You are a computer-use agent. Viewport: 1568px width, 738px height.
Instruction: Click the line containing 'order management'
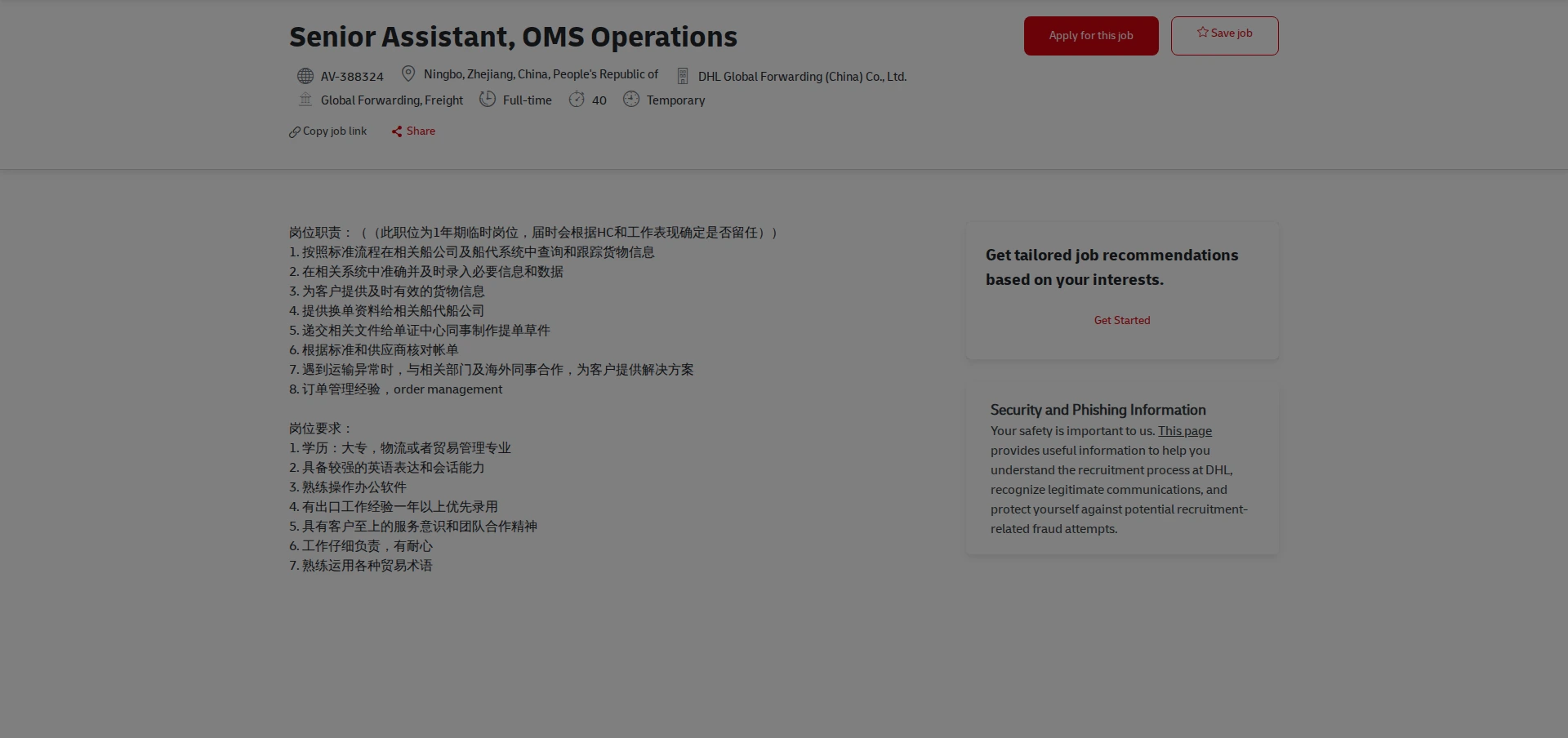coord(396,389)
